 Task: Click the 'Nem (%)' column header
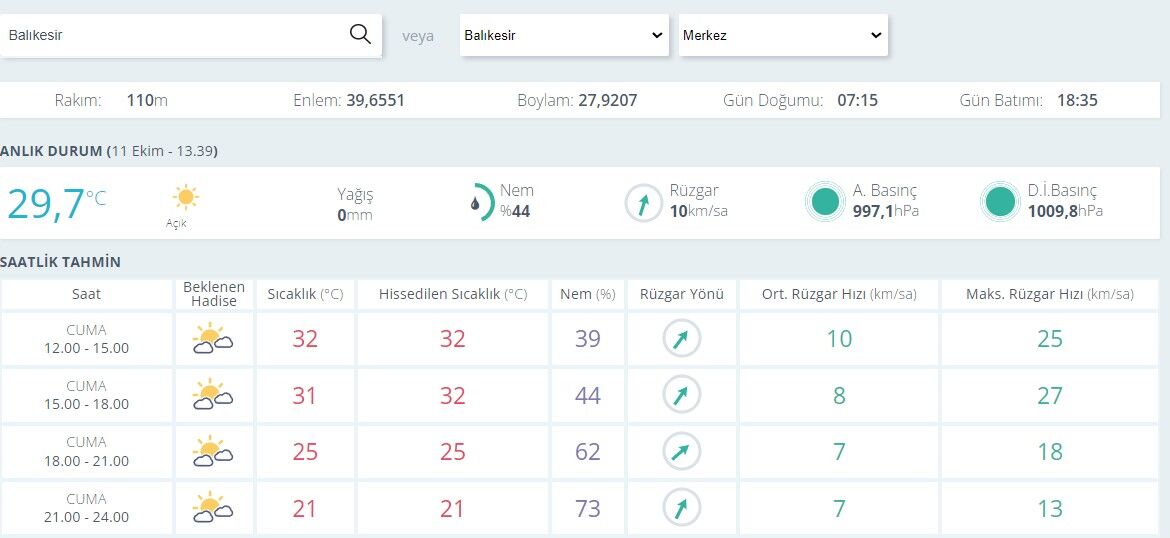tap(588, 294)
